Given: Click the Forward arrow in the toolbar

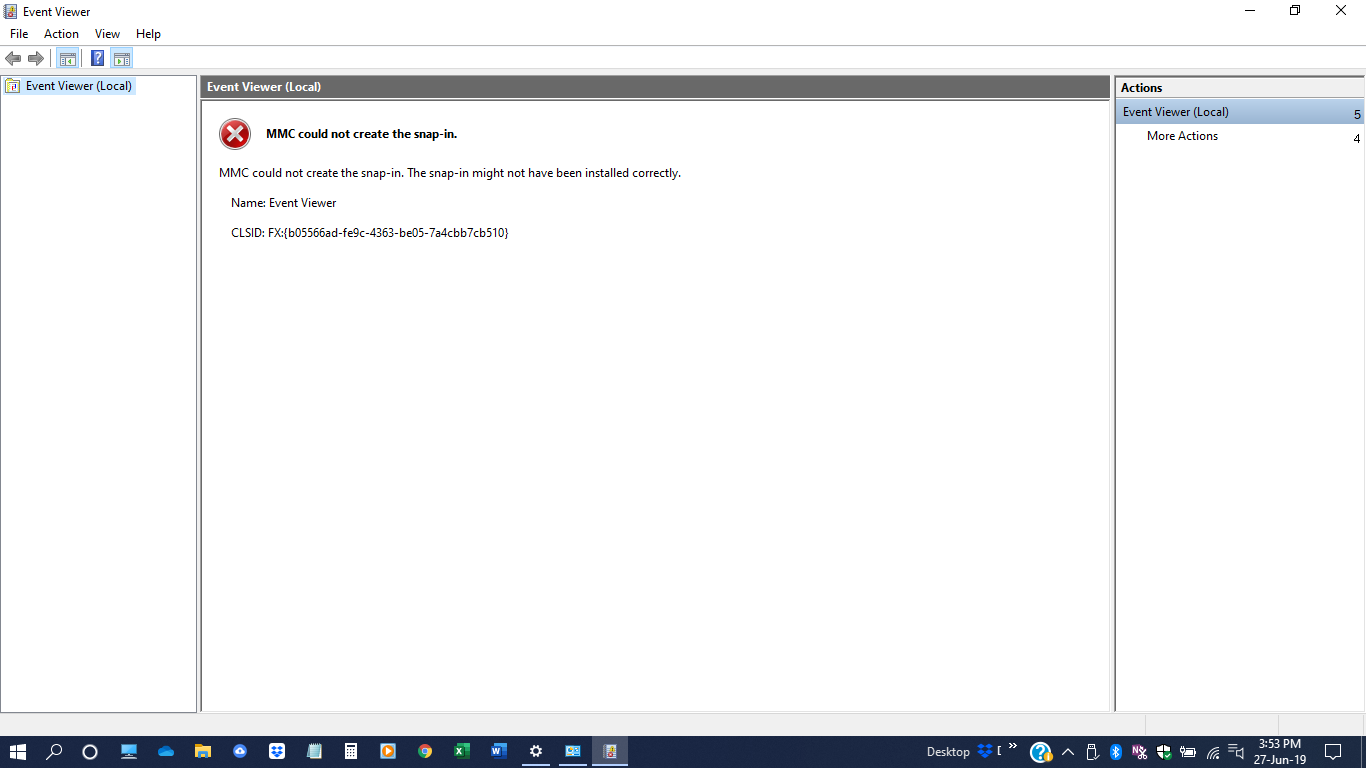Looking at the screenshot, I should click(x=36, y=58).
